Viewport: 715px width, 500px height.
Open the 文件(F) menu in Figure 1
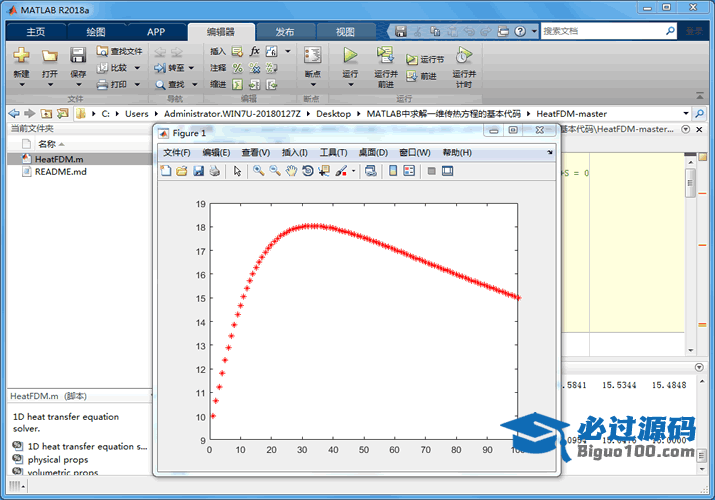click(x=177, y=153)
